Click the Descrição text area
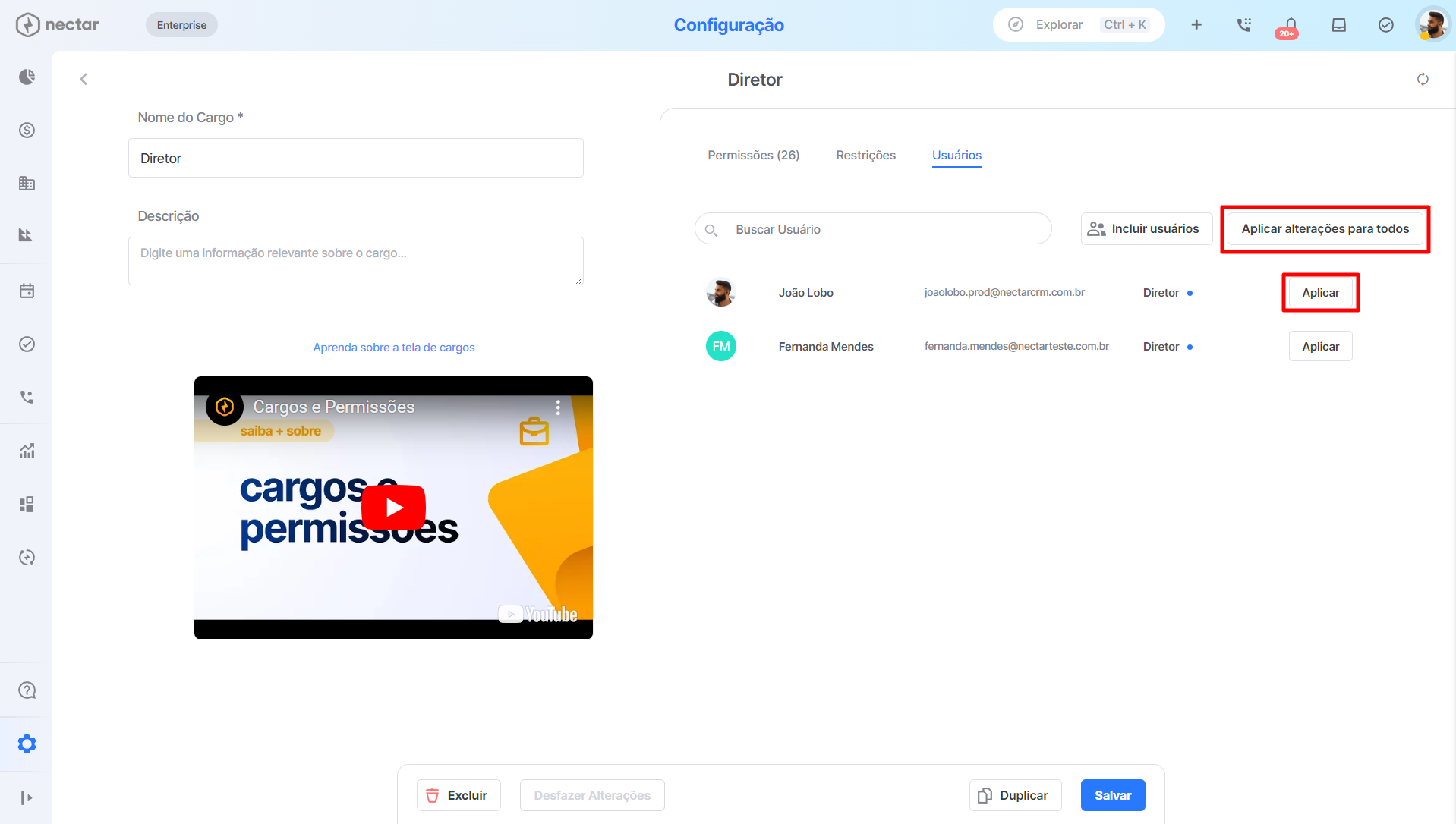1456x824 pixels. [356, 261]
